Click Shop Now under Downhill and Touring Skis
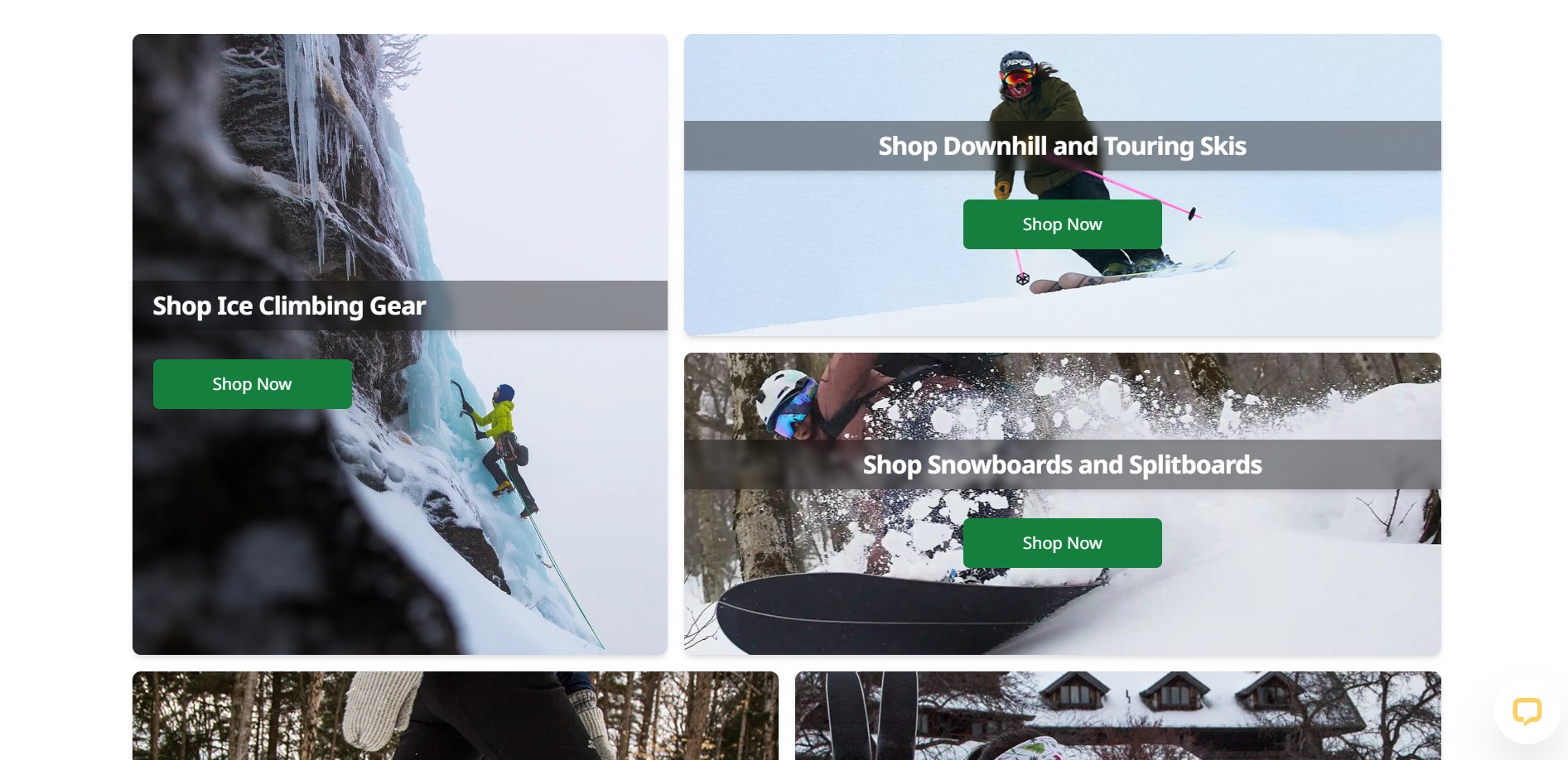 [x=1062, y=224]
